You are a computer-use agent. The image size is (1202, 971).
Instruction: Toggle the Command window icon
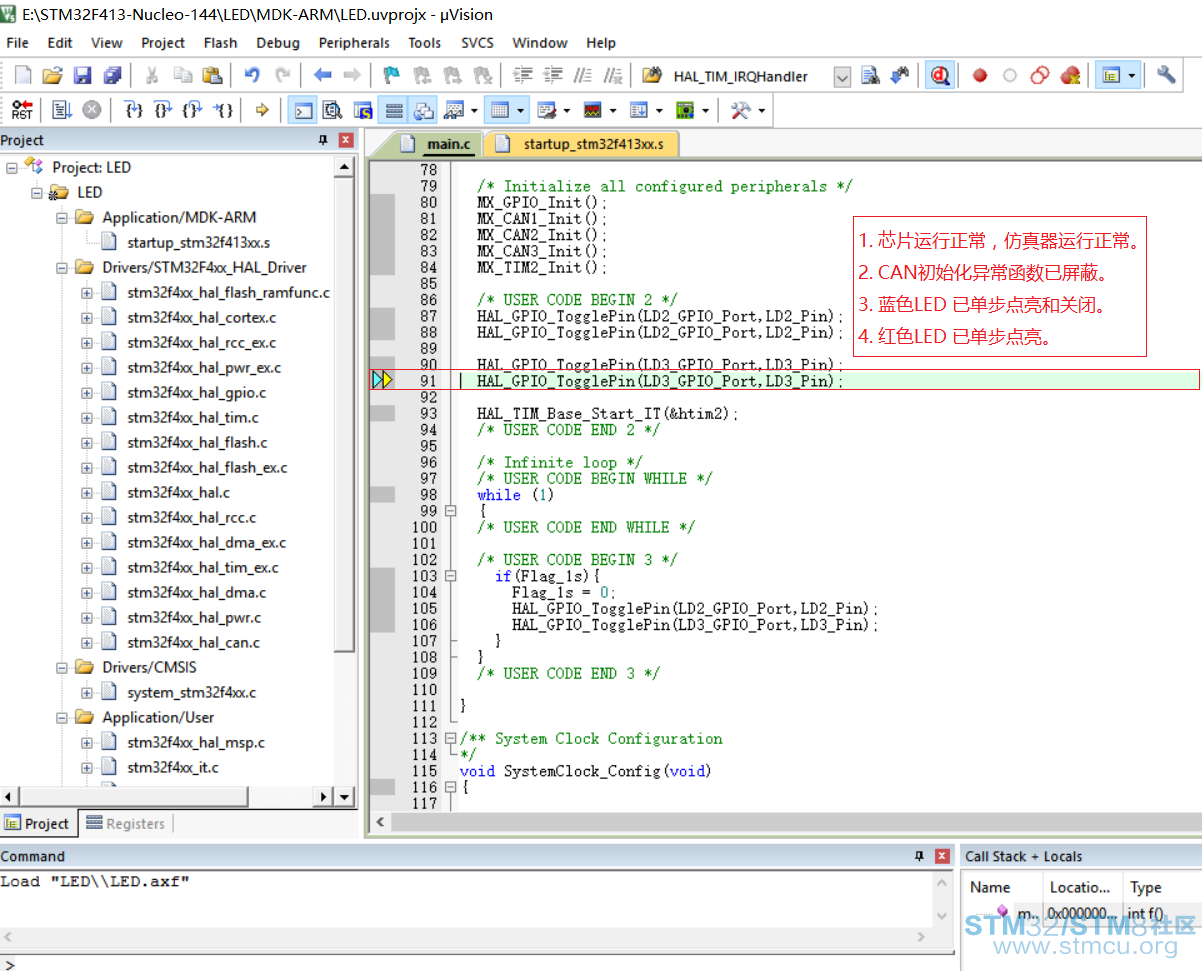(303, 110)
